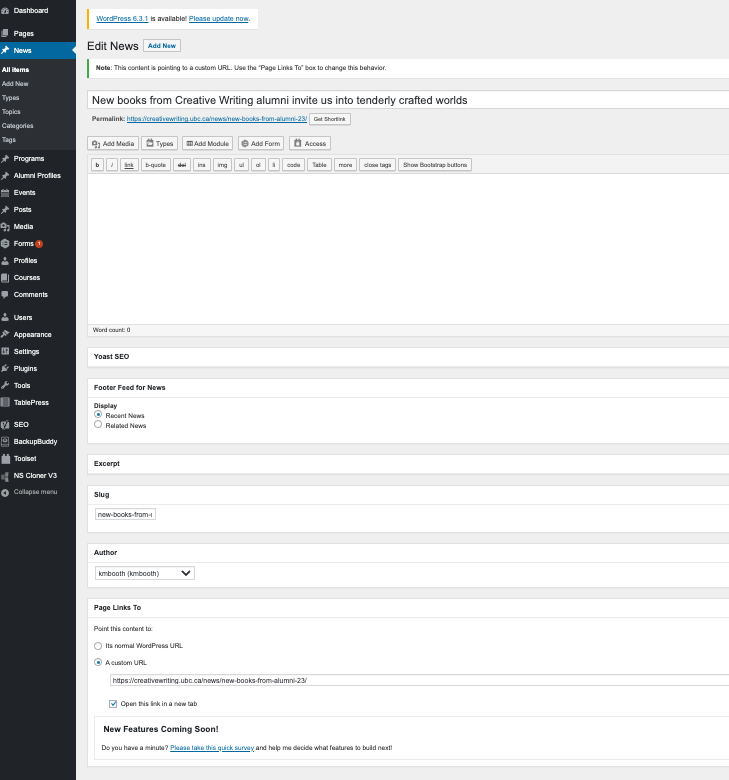Image resolution: width=729 pixels, height=780 pixels.
Task: Open Settings via its sidebar icon
Action: 6,352
